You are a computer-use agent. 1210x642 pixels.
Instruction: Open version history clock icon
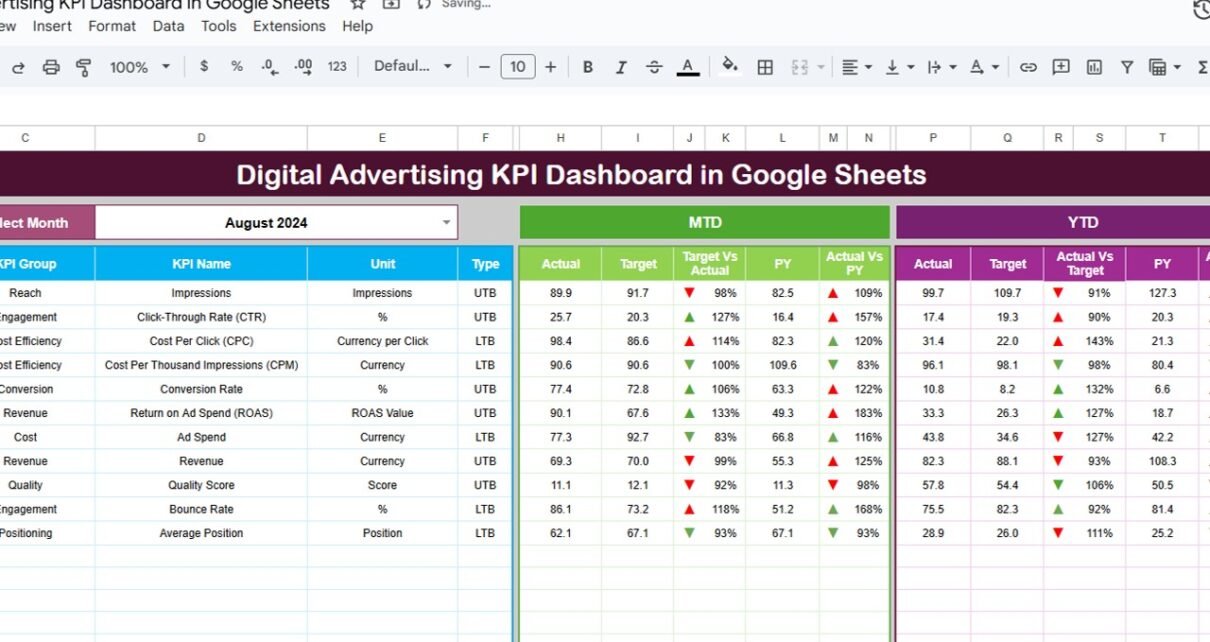1202,9
